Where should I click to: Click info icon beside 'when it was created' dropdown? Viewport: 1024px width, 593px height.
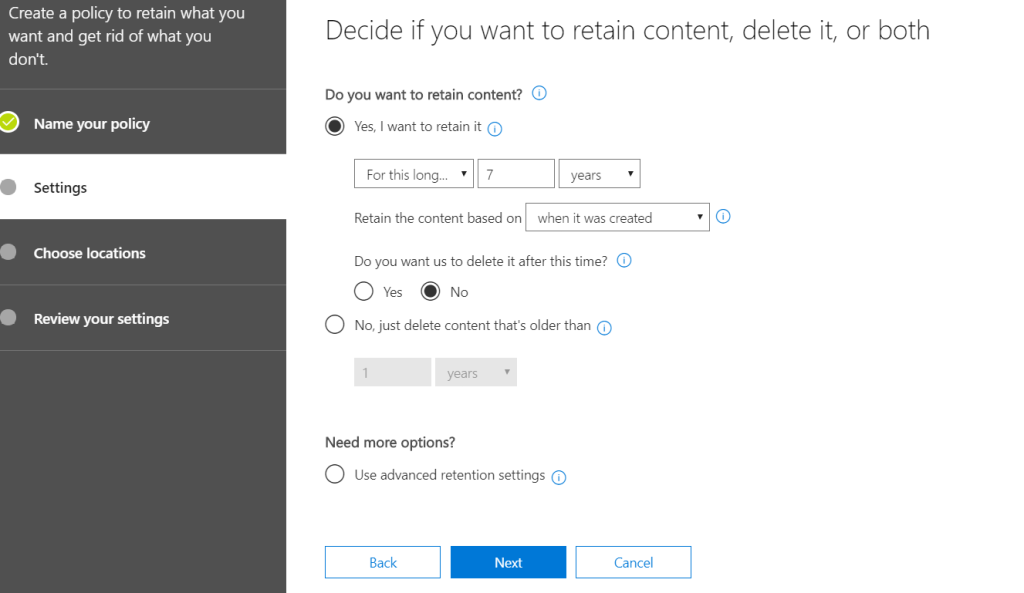(x=724, y=216)
